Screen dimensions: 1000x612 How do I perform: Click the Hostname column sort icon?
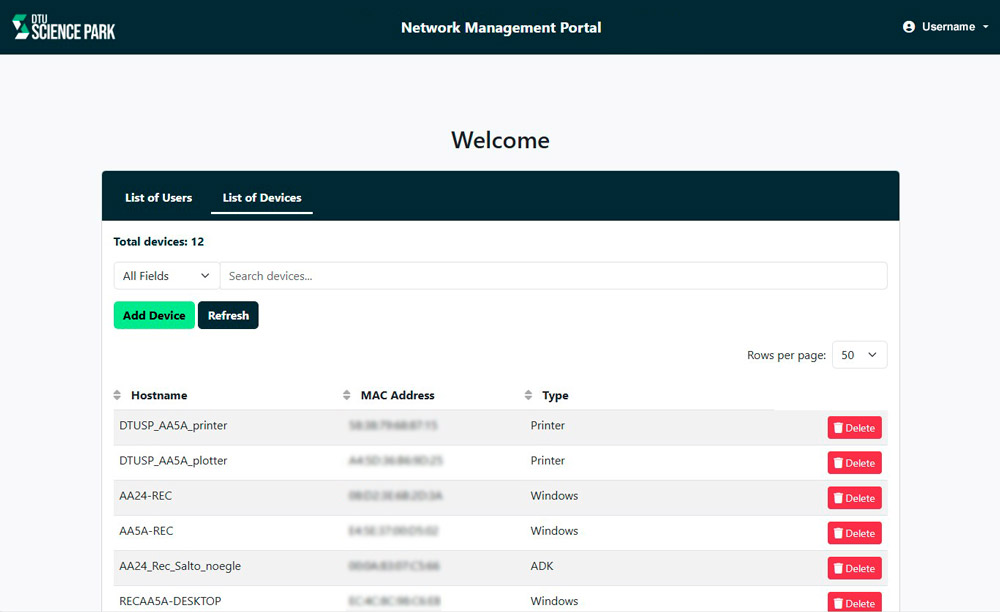(x=117, y=395)
